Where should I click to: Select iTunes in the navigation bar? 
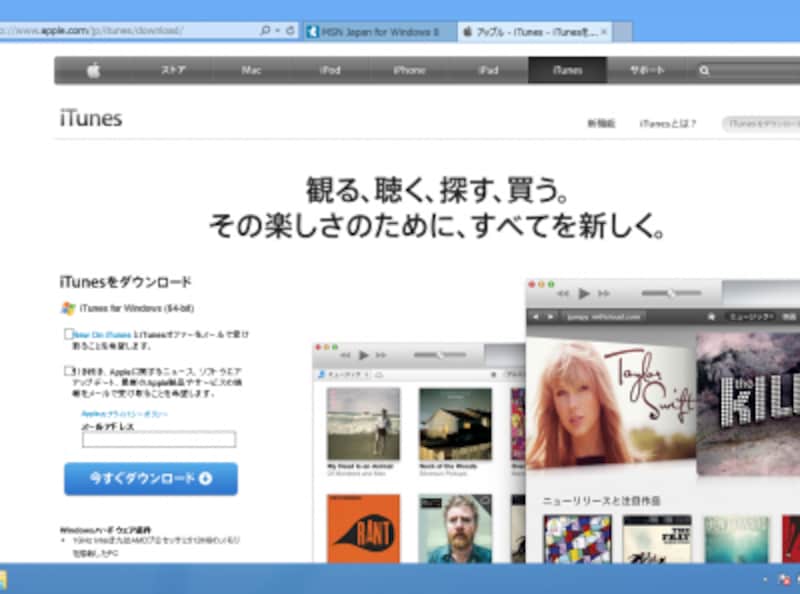[567, 70]
